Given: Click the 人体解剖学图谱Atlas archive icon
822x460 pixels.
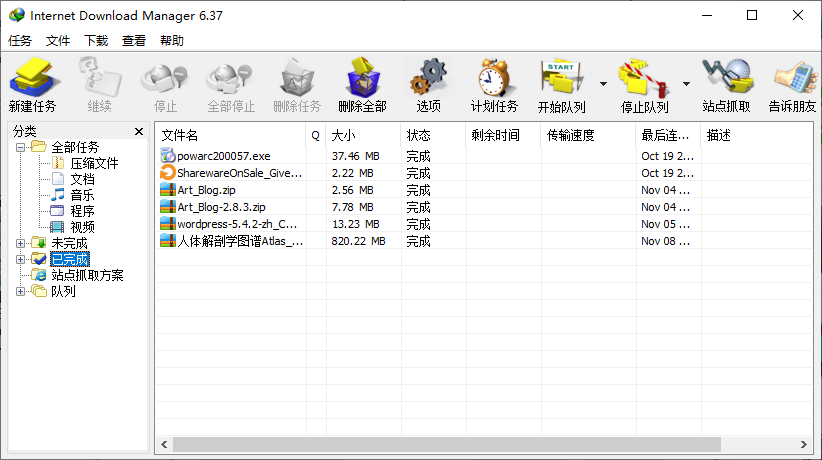Looking at the screenshot, I should pyautogui.click(x=167, y=240).
